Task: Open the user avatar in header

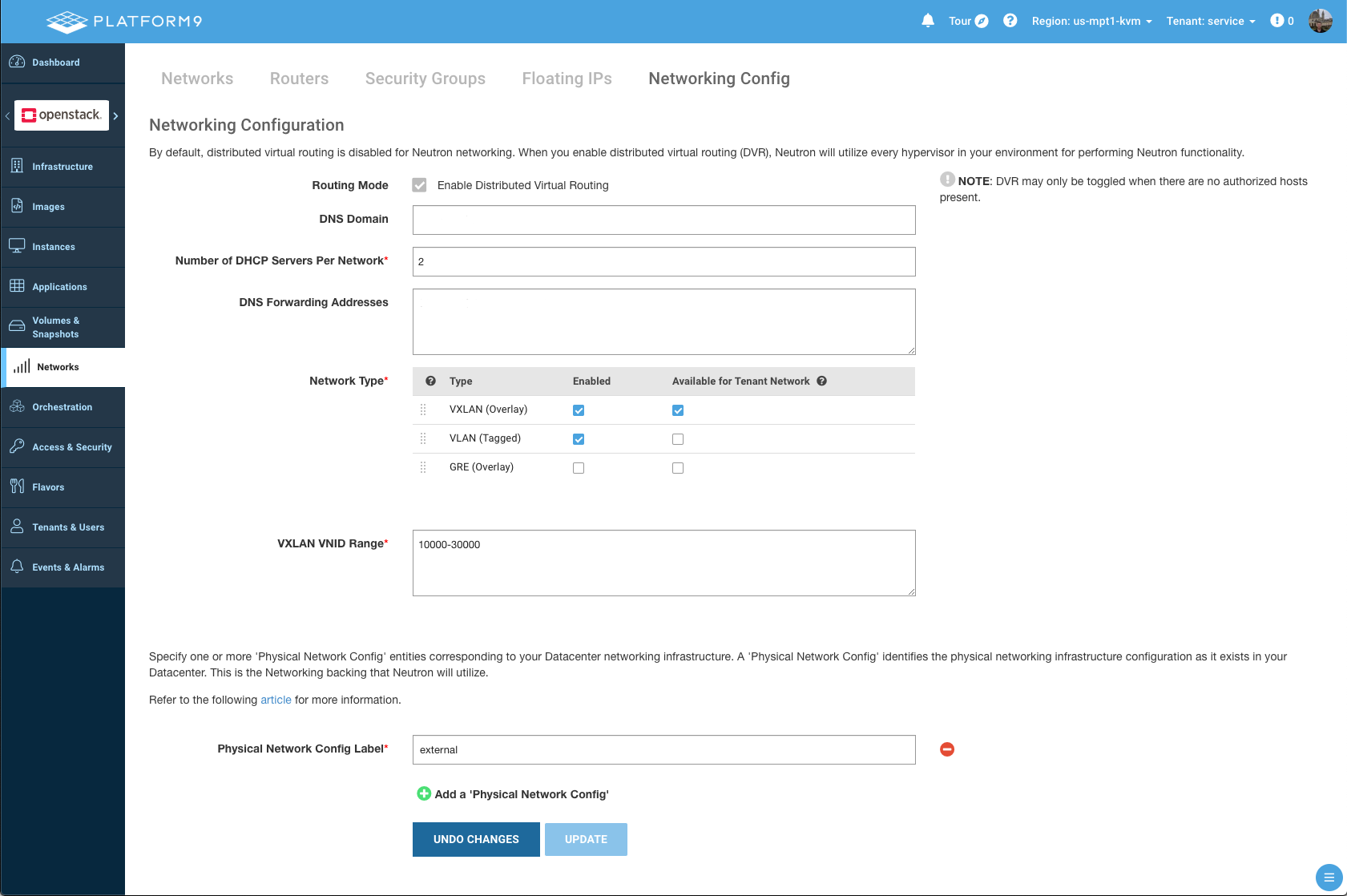Action: pos(1320,21)
